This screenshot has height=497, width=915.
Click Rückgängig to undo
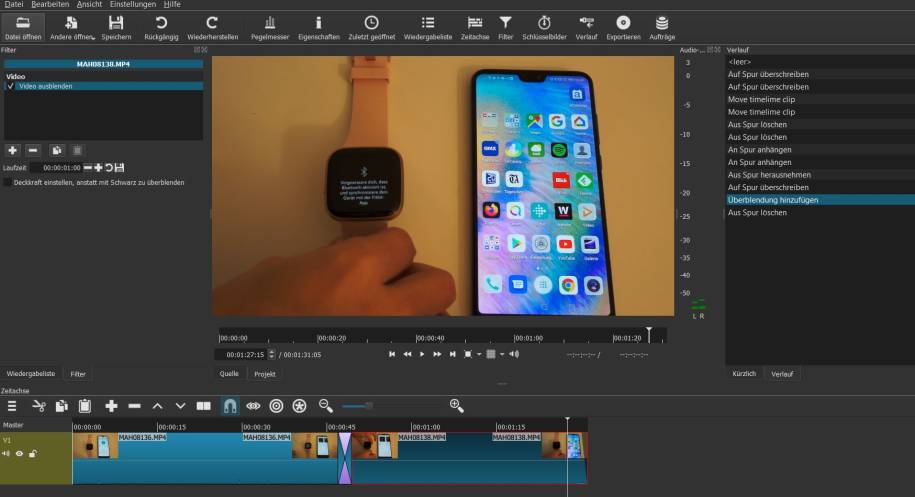pos(161,27)
